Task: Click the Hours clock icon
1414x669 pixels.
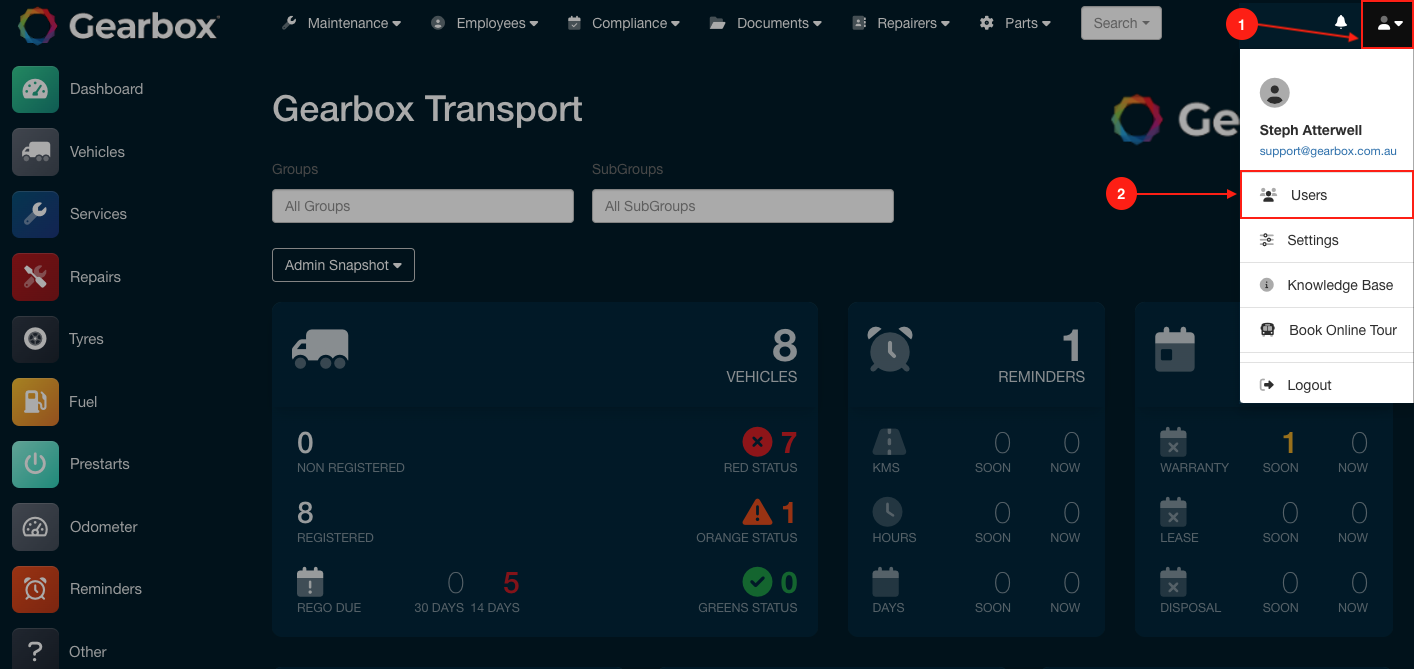Action: point(888,512)
